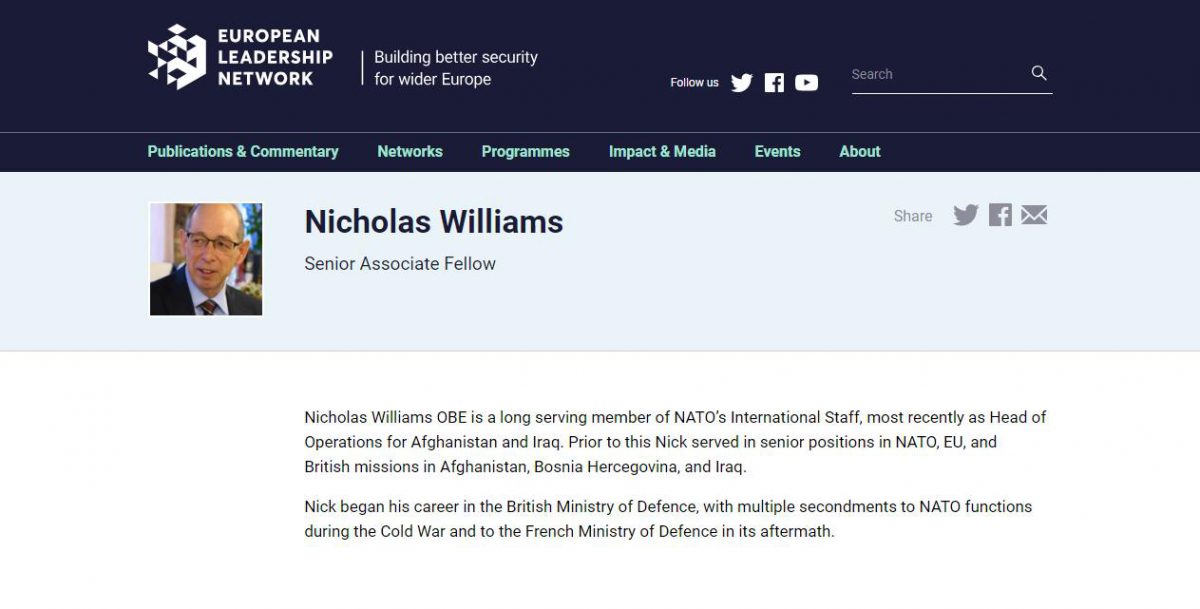
Task: Click the search magnifier icon
Action: (1039, 73)
